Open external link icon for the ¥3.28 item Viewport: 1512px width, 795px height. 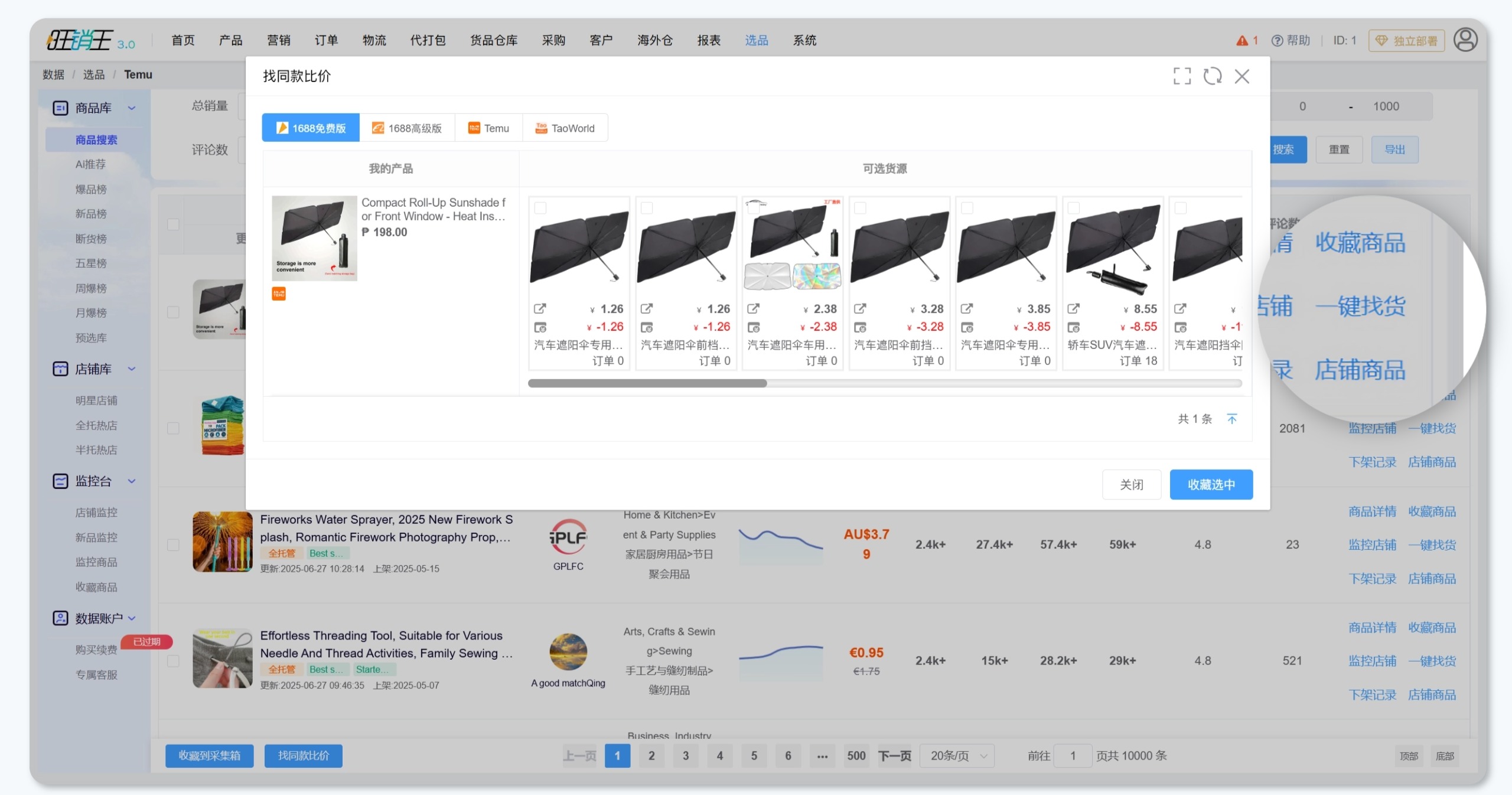coord(860,308)
